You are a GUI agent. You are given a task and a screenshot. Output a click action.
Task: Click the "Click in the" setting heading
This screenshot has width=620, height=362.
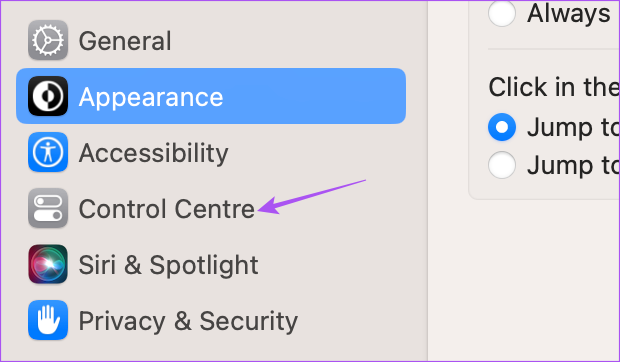[x=554, y=87]
